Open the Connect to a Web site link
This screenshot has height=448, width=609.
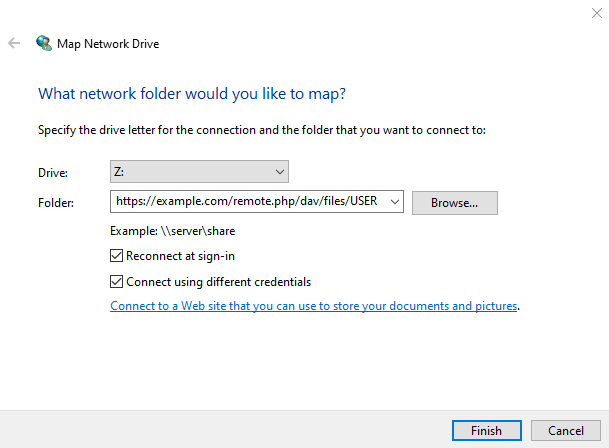313,306
